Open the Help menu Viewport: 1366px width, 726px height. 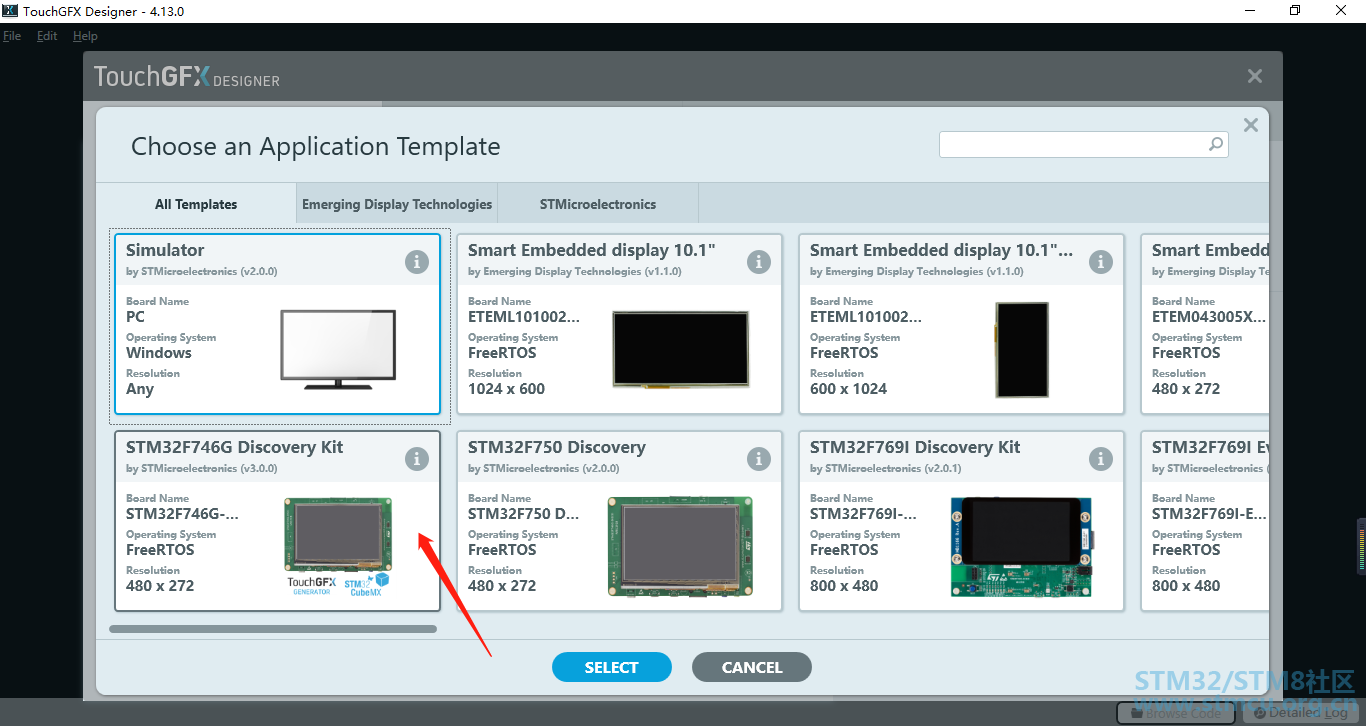point(85,36)
